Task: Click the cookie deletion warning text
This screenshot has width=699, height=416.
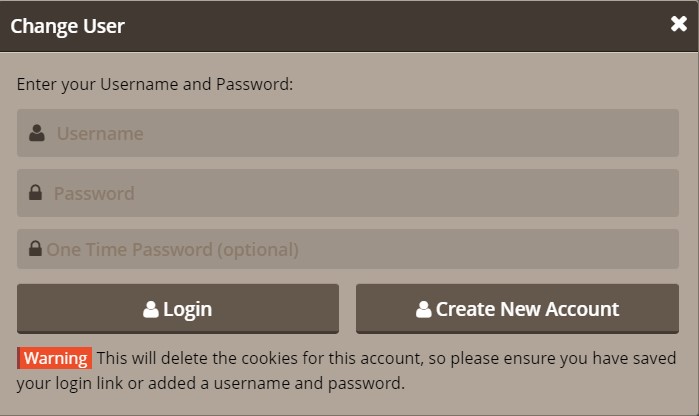Action: (x=346, y=371)
